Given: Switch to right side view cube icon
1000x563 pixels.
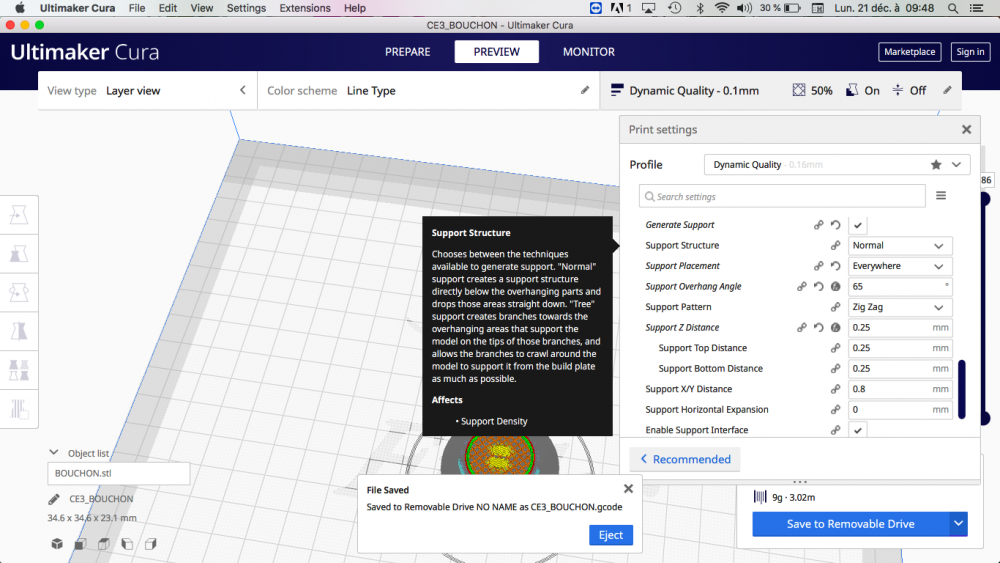Looking at the screenshot, I should (x=151, y=544).
